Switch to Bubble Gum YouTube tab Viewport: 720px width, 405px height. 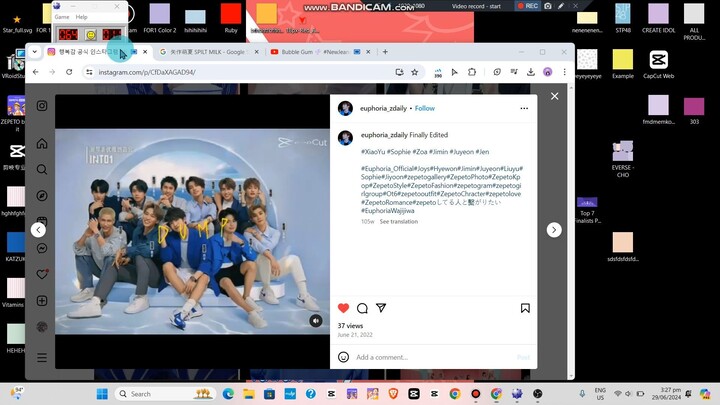click(320, 52)
